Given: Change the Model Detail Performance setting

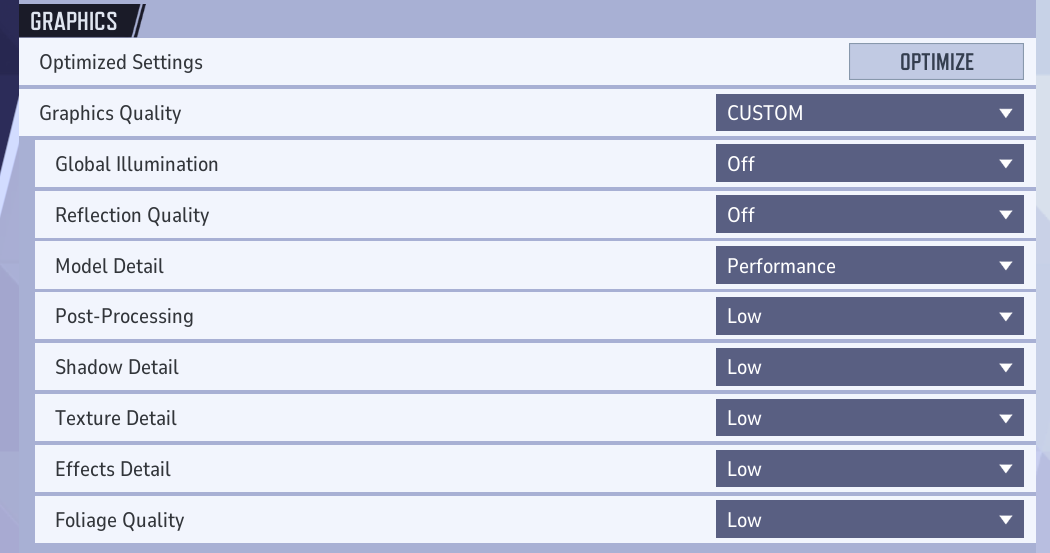Looking at the screenshot, I should coord(869,266).
